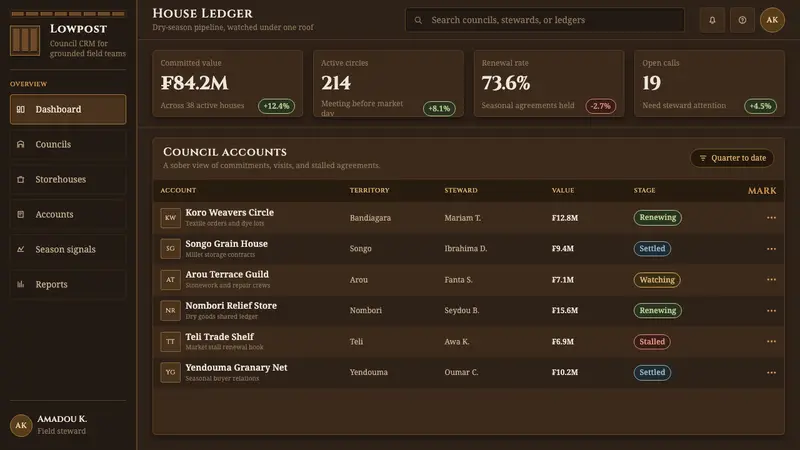Click Renewing badge for Nombori Relief Store
Viewport: 800px width, 450px height.
point(658,310)
